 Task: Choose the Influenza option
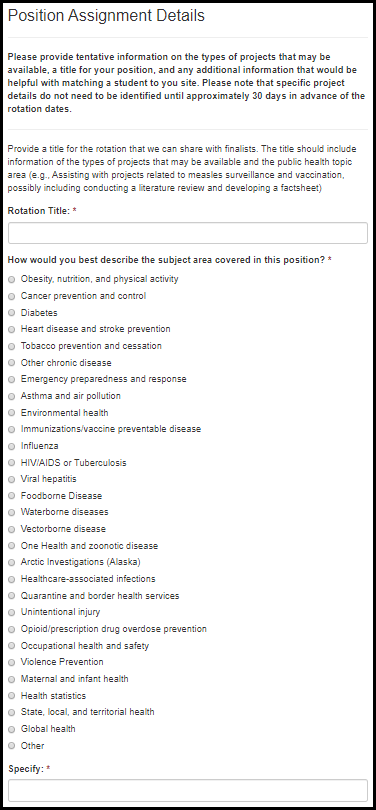[12, 446]
